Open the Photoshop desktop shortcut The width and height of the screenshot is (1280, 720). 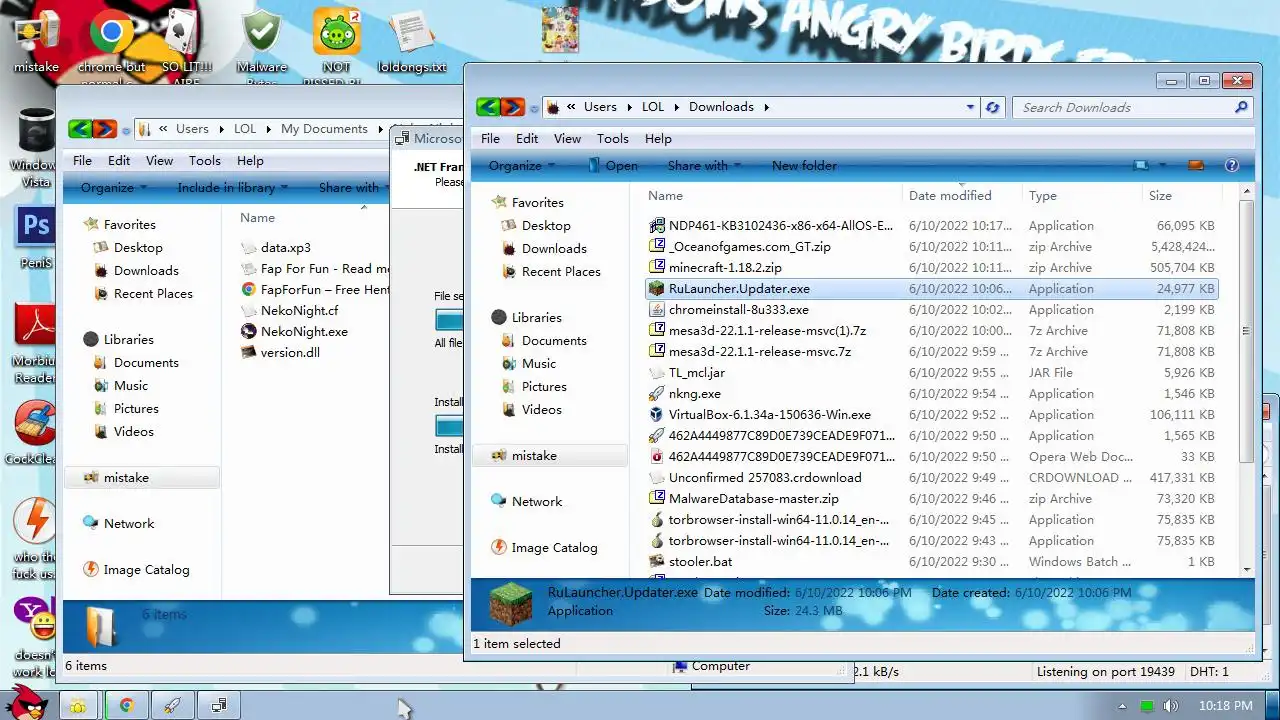(36, 236)
